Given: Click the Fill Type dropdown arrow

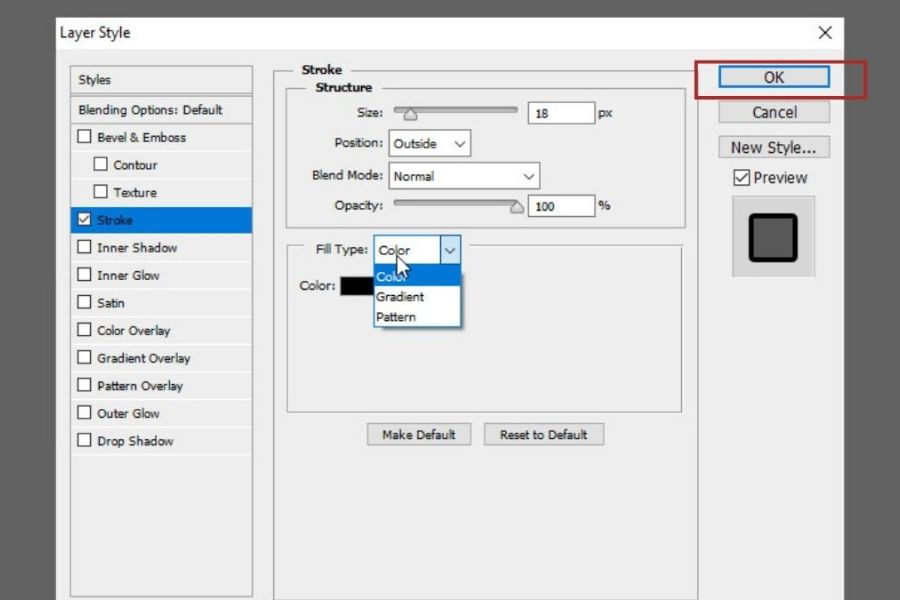Looking at the screenshot, I should click(450, 250).
